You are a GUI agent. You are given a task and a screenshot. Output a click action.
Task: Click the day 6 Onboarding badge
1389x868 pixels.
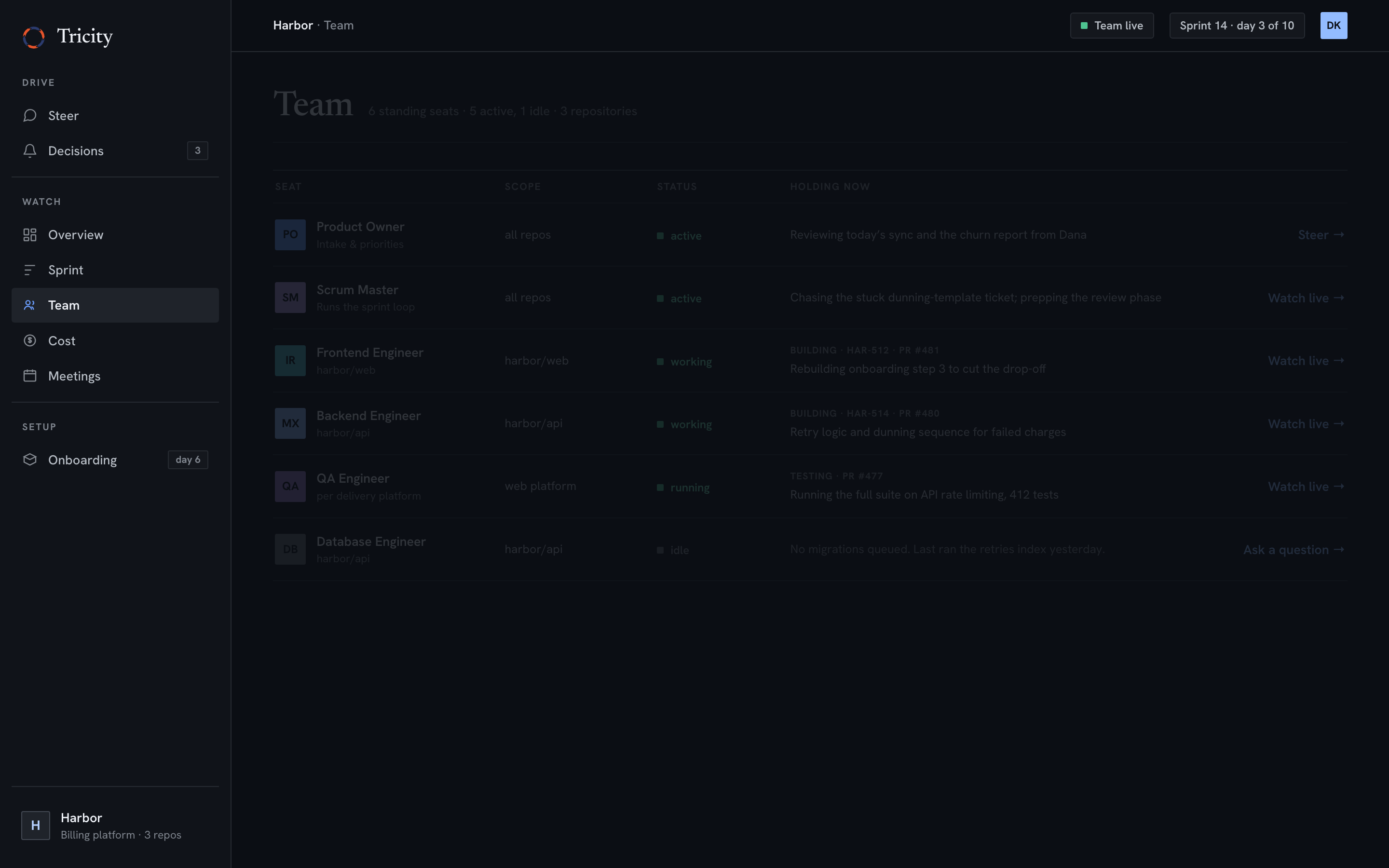(x=188, y=460)
